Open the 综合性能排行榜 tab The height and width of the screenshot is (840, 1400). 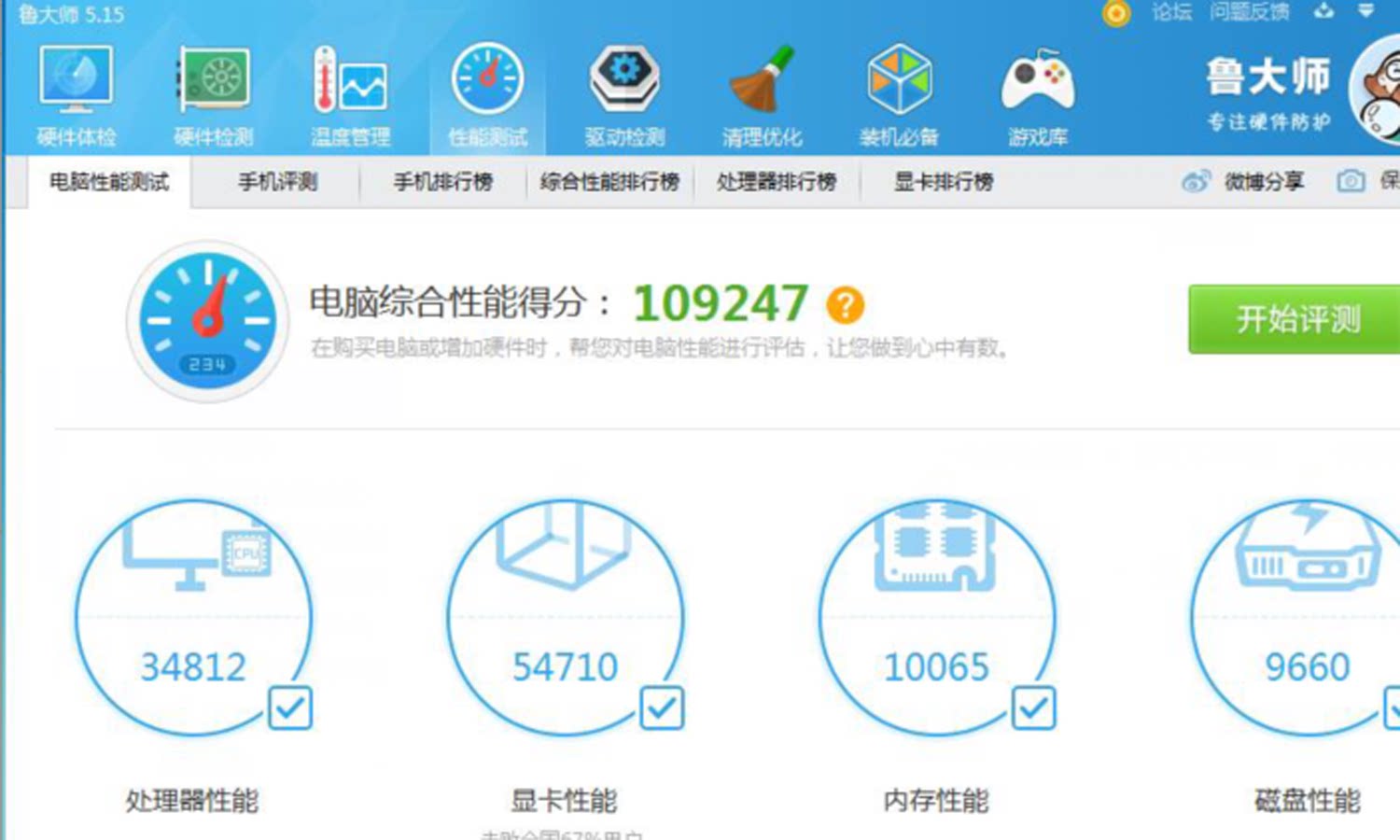click(609, 182)
